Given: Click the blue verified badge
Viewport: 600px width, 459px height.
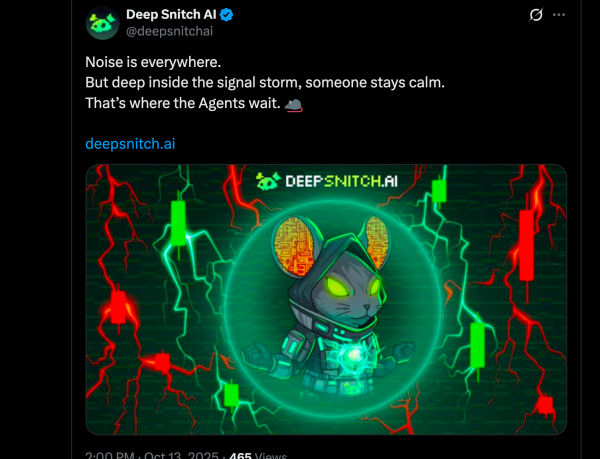Looking at the screenshot, I should pyautogui.click(x=227, y=15).
